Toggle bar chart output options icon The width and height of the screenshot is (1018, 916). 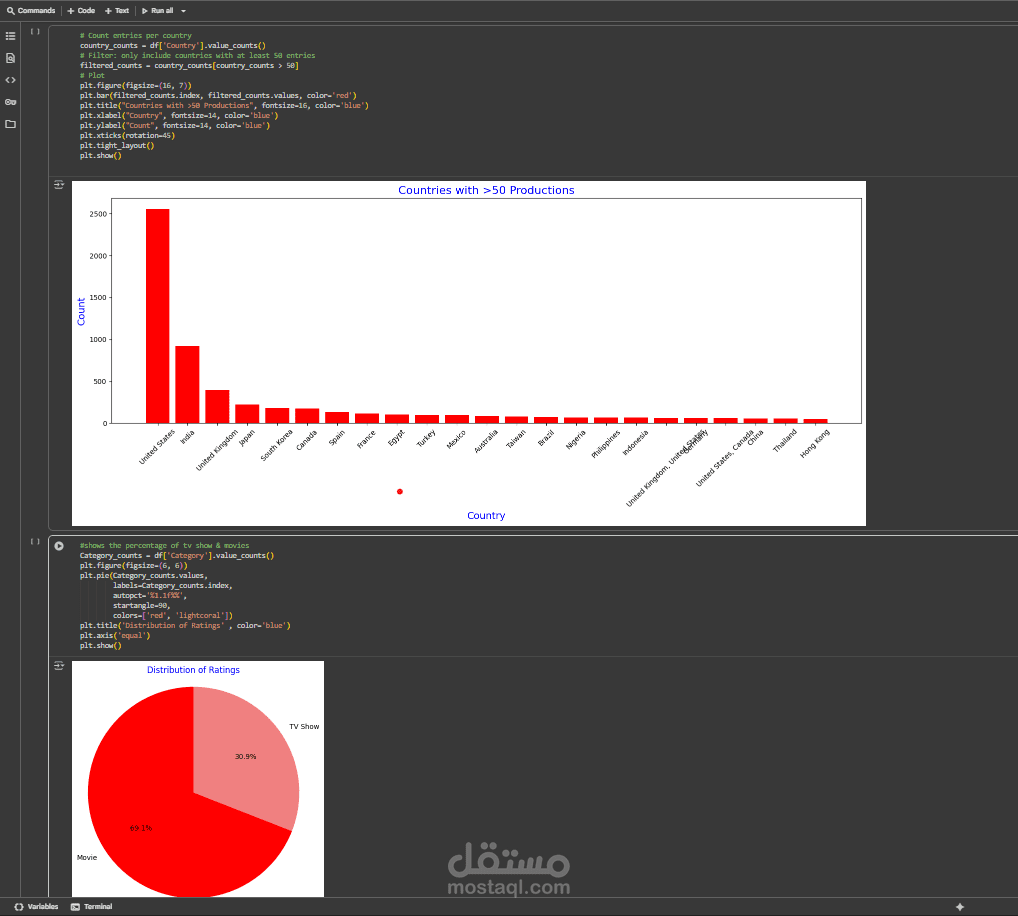tap(59, 185)
